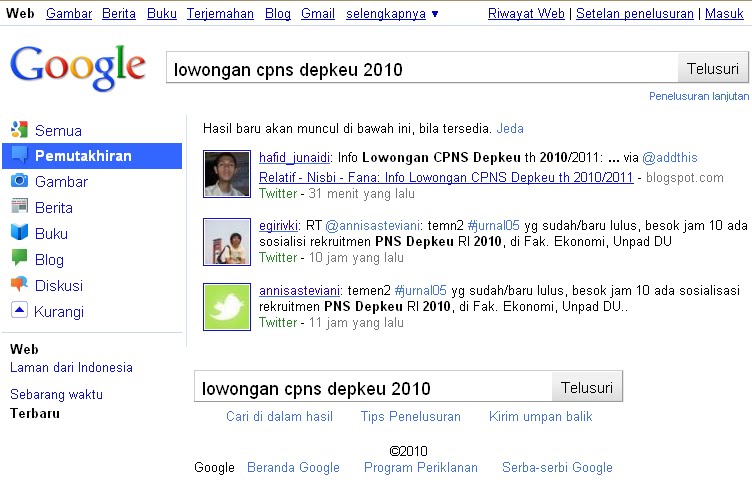Open Program Periklanan footer link
Image resolution: width=752 pixels, height=490 pixels.
click(421, 467)
